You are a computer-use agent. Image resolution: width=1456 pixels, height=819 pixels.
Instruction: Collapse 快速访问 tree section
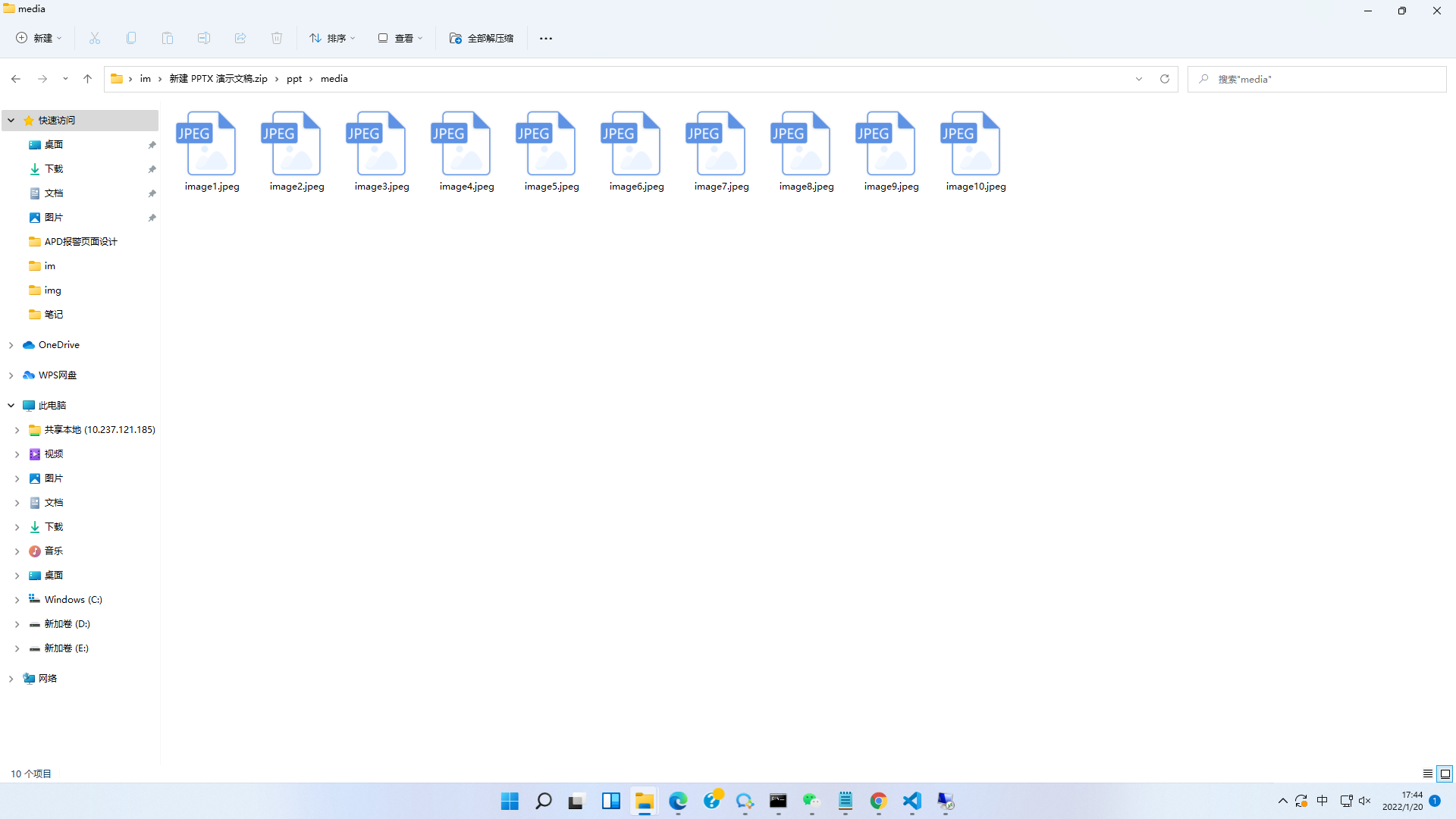coord(11,120)
